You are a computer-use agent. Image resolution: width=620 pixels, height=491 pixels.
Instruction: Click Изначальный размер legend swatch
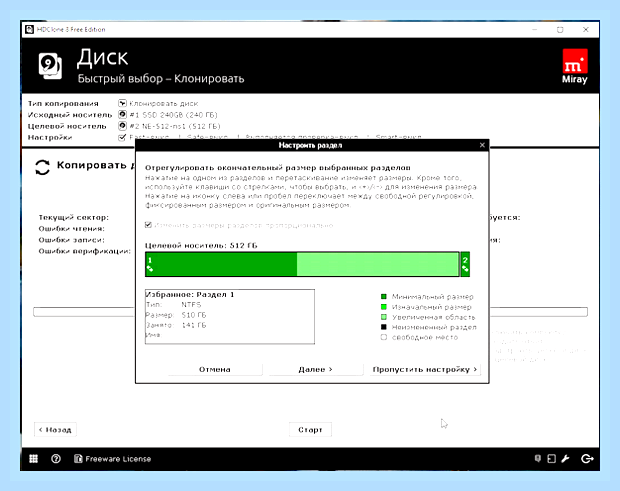tap(384, 307)
